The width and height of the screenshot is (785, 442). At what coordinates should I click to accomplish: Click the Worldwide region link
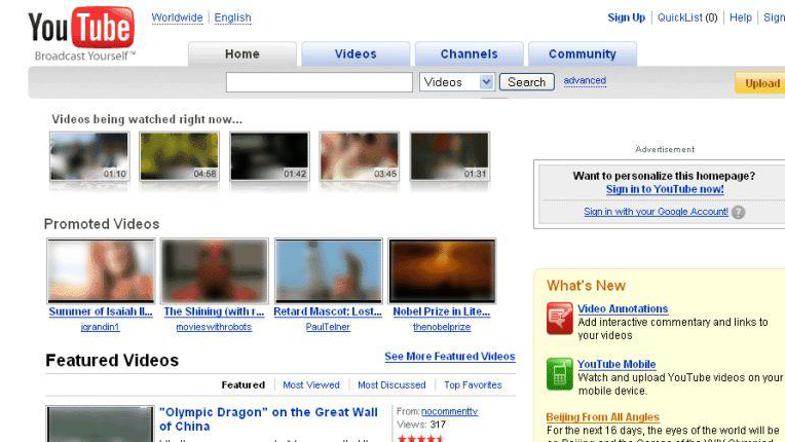click(x=177, y=18)
